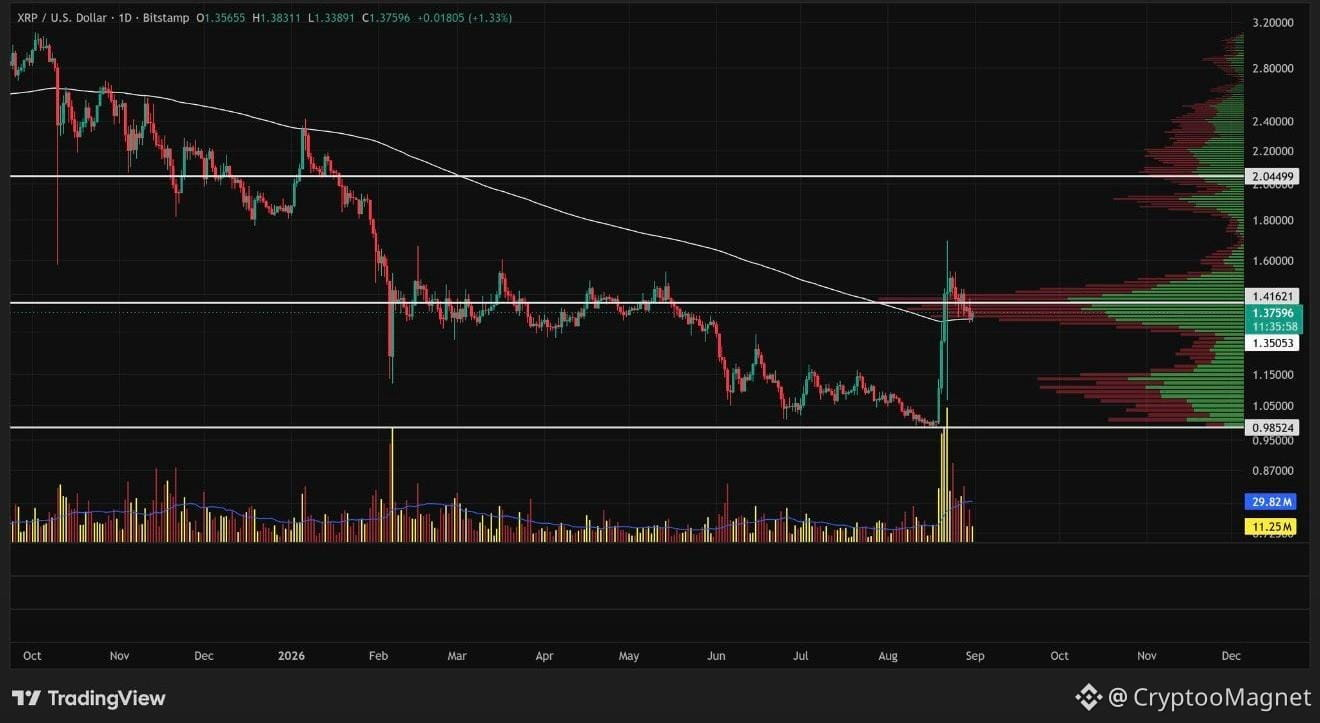Click the 1.35053 price label
The width and height of the screenshot is (1320, 723).
[1274, 342]
